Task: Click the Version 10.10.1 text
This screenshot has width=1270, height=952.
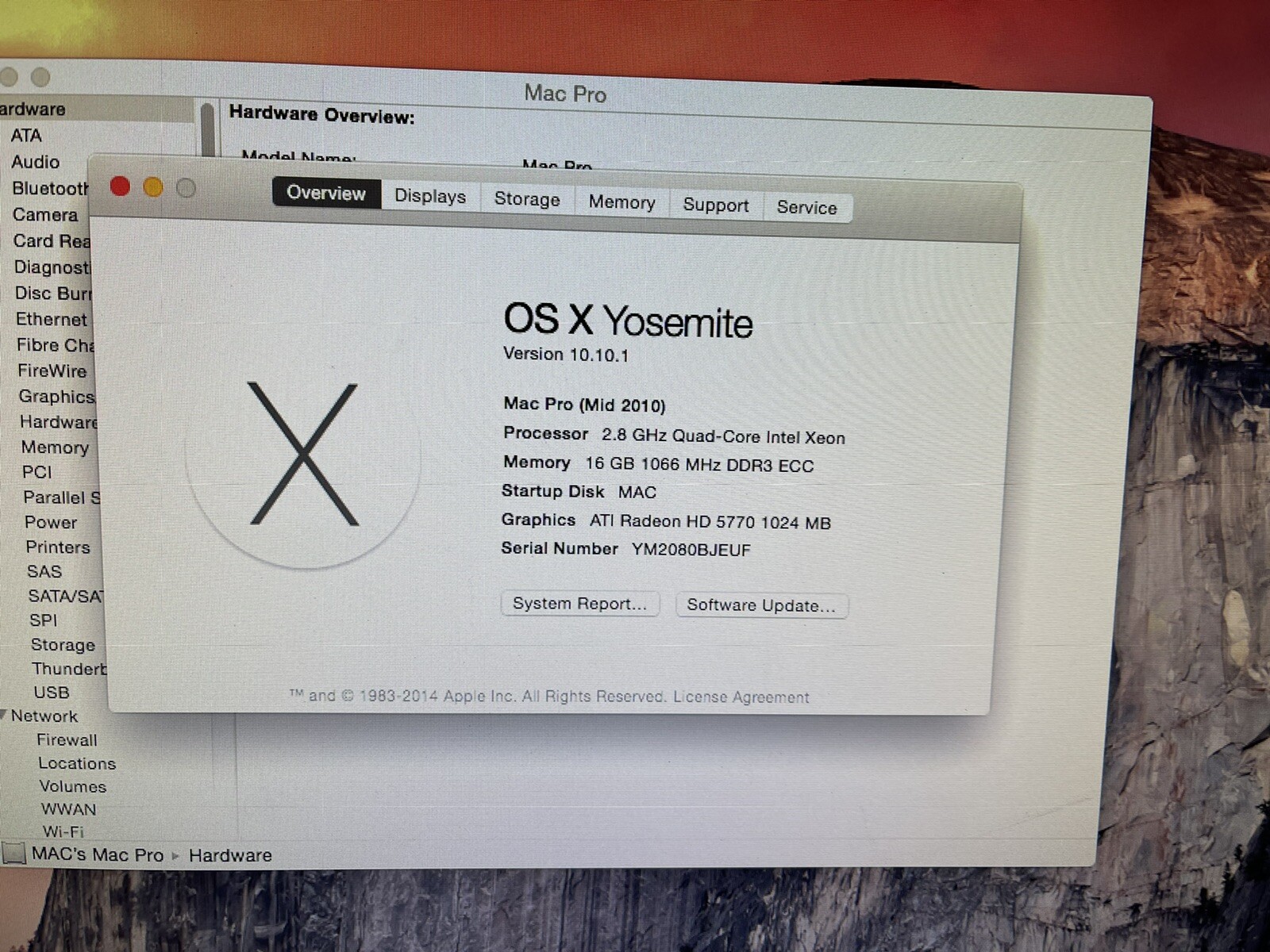Action: (x=566, y=355)
